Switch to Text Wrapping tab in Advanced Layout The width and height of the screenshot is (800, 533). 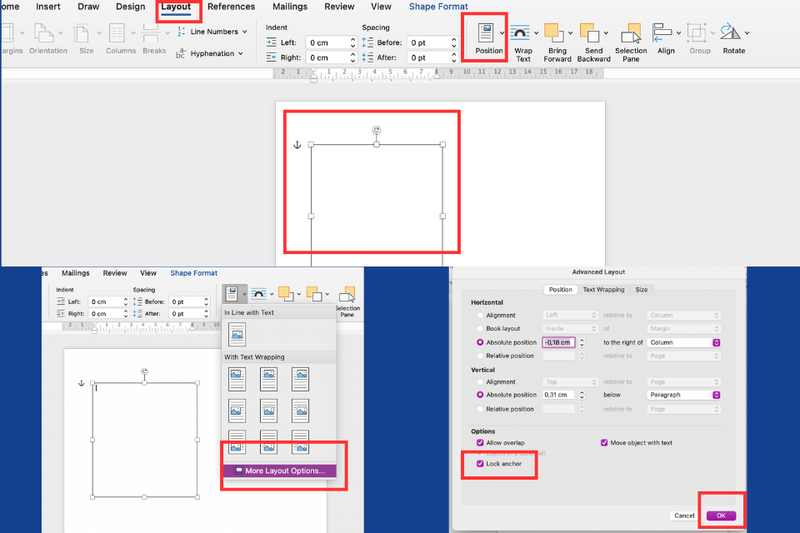[x=604, y=290]
